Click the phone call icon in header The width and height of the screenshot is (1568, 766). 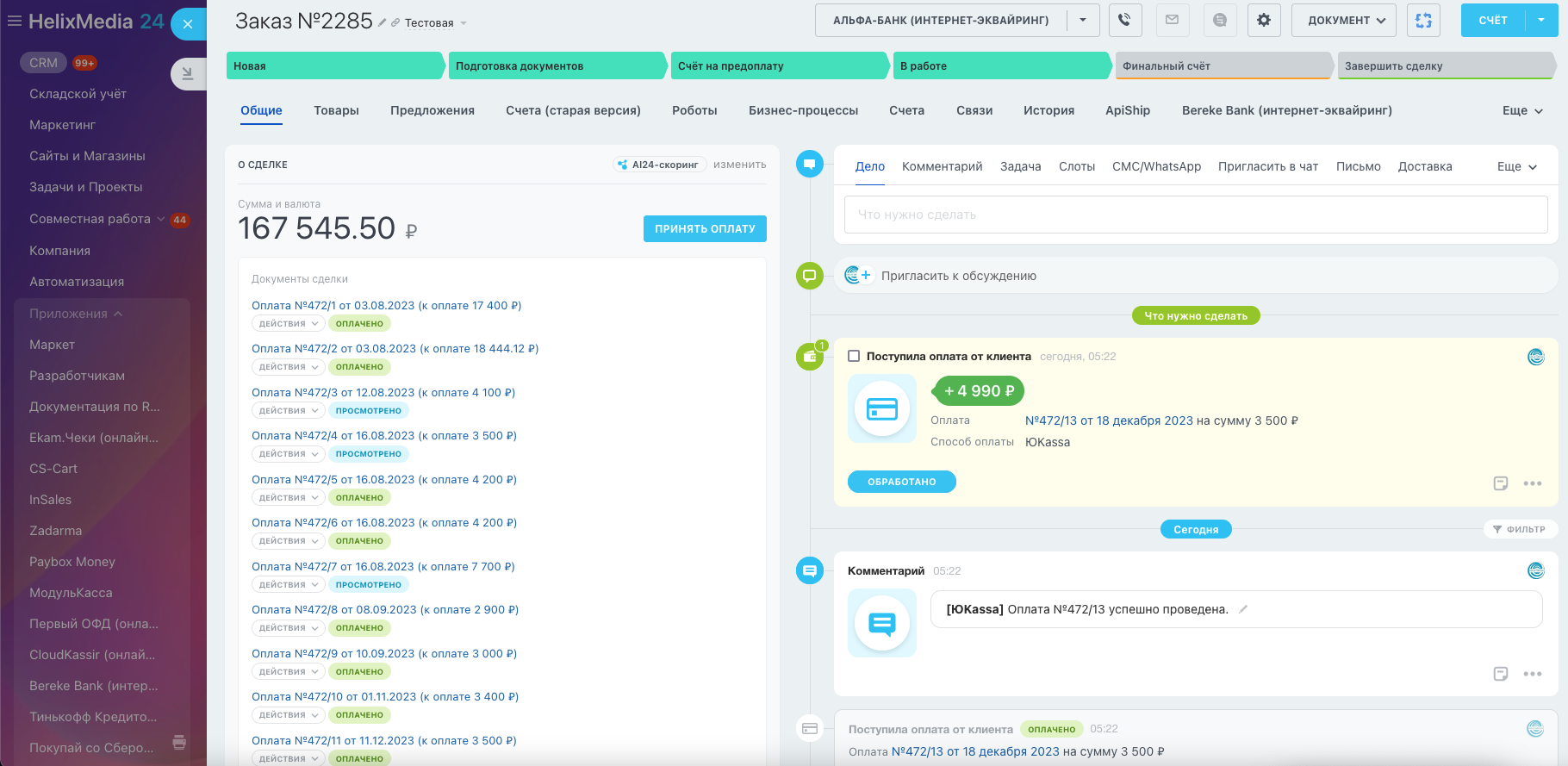tap(1125, 20)
